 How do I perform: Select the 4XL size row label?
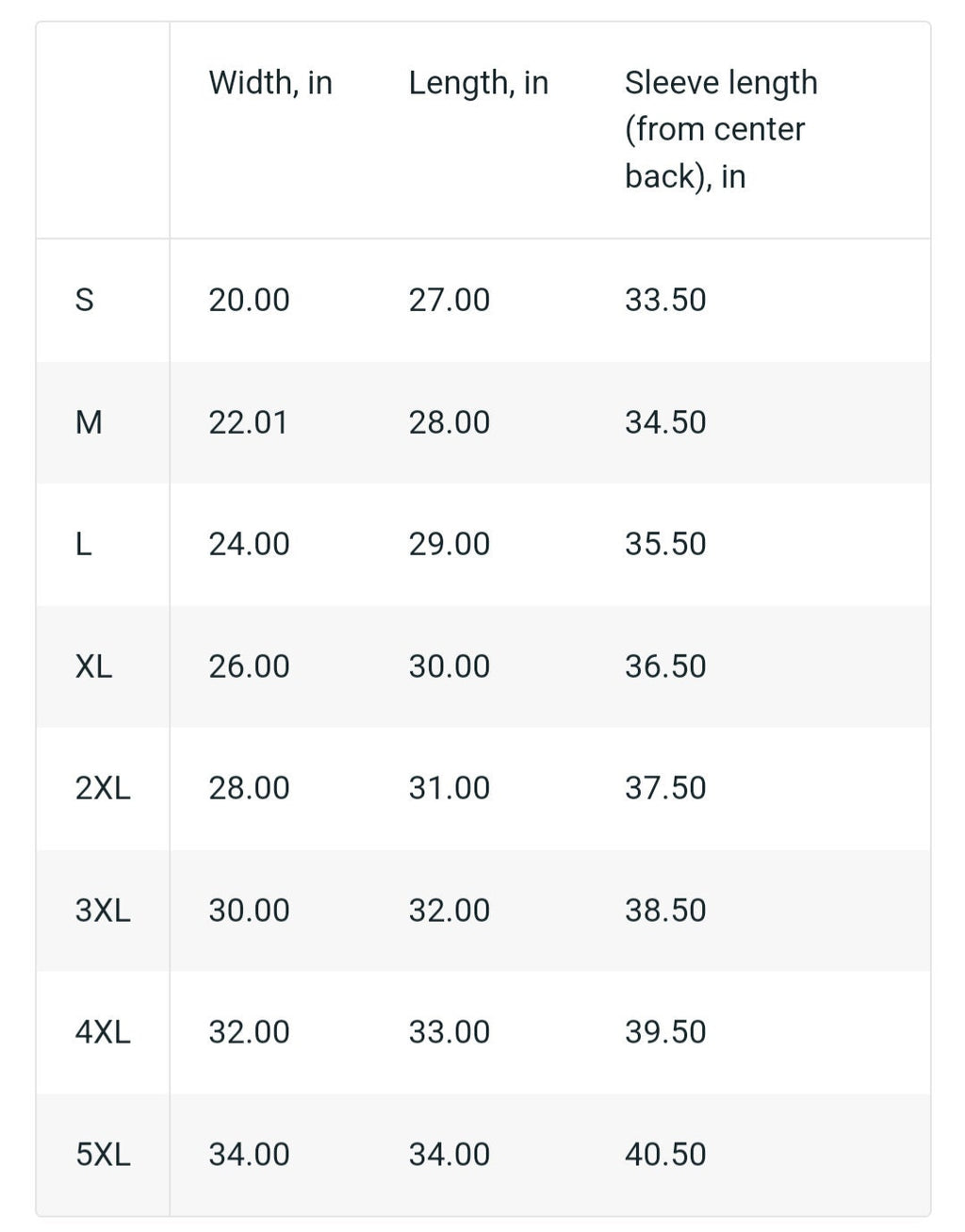point(103,1032)
